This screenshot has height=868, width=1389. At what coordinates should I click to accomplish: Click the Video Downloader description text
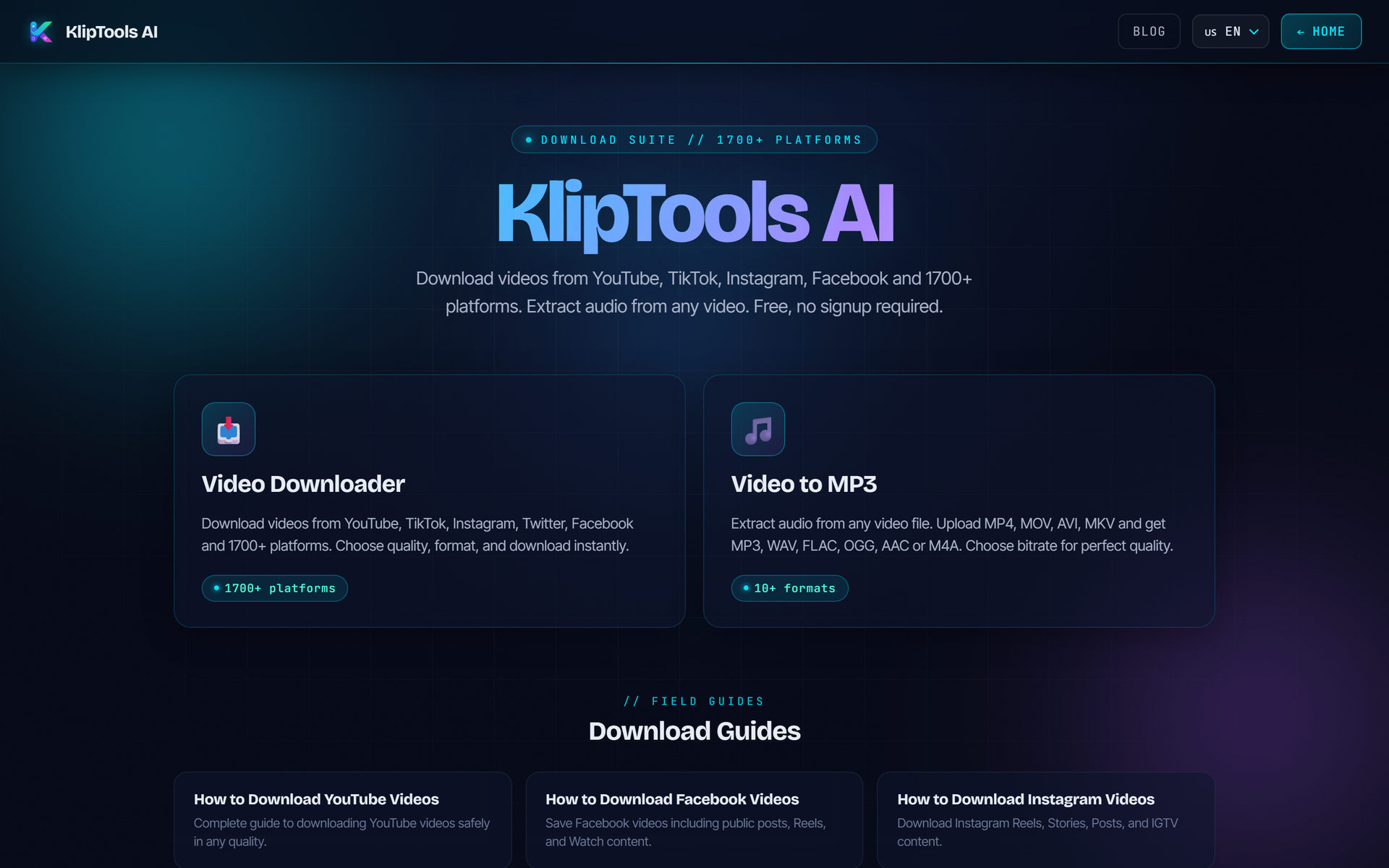[417, 535]
